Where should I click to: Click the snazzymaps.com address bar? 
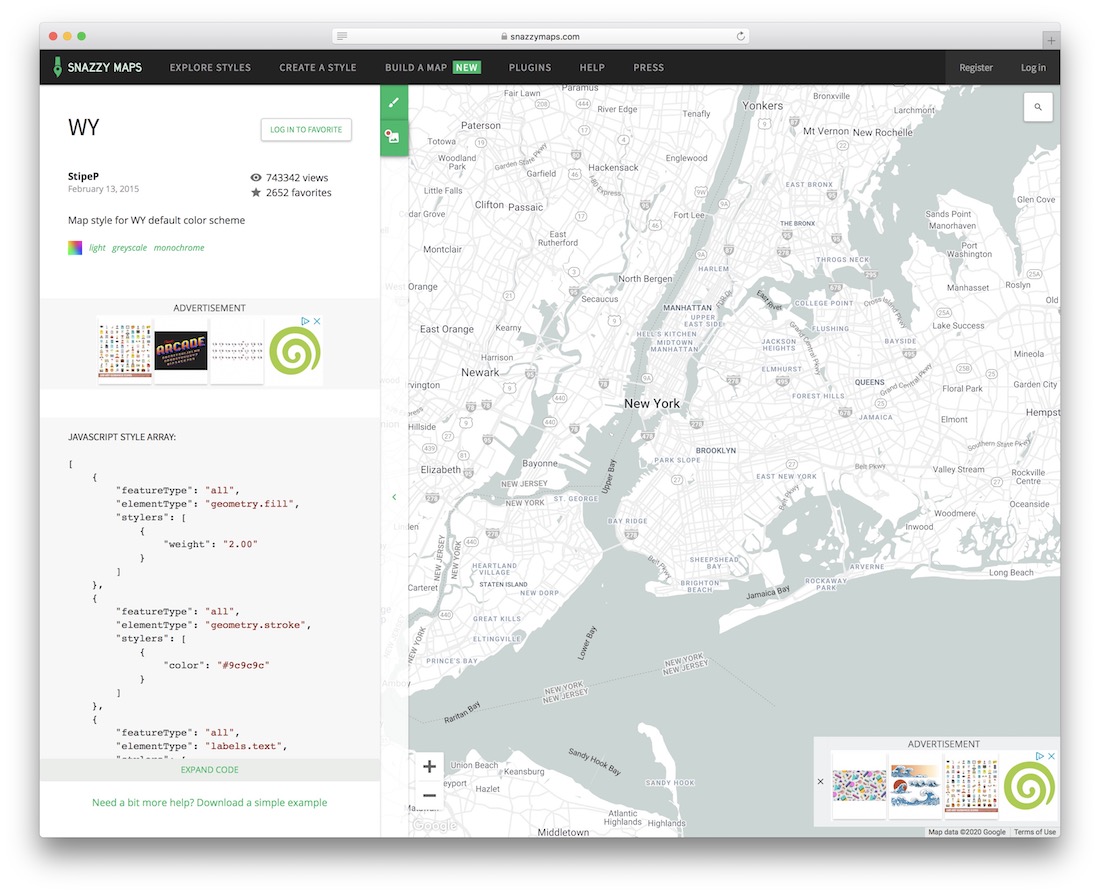pyautogui.click(x=540, y=36)
